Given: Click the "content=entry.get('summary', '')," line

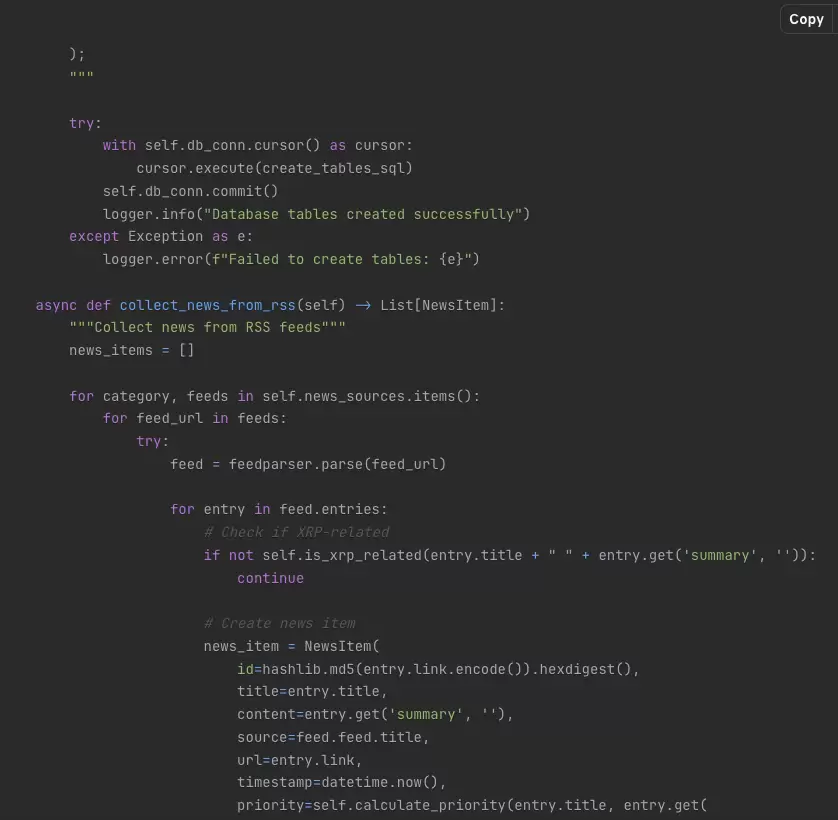Looking at the screenshot, I should click(375, 714).
